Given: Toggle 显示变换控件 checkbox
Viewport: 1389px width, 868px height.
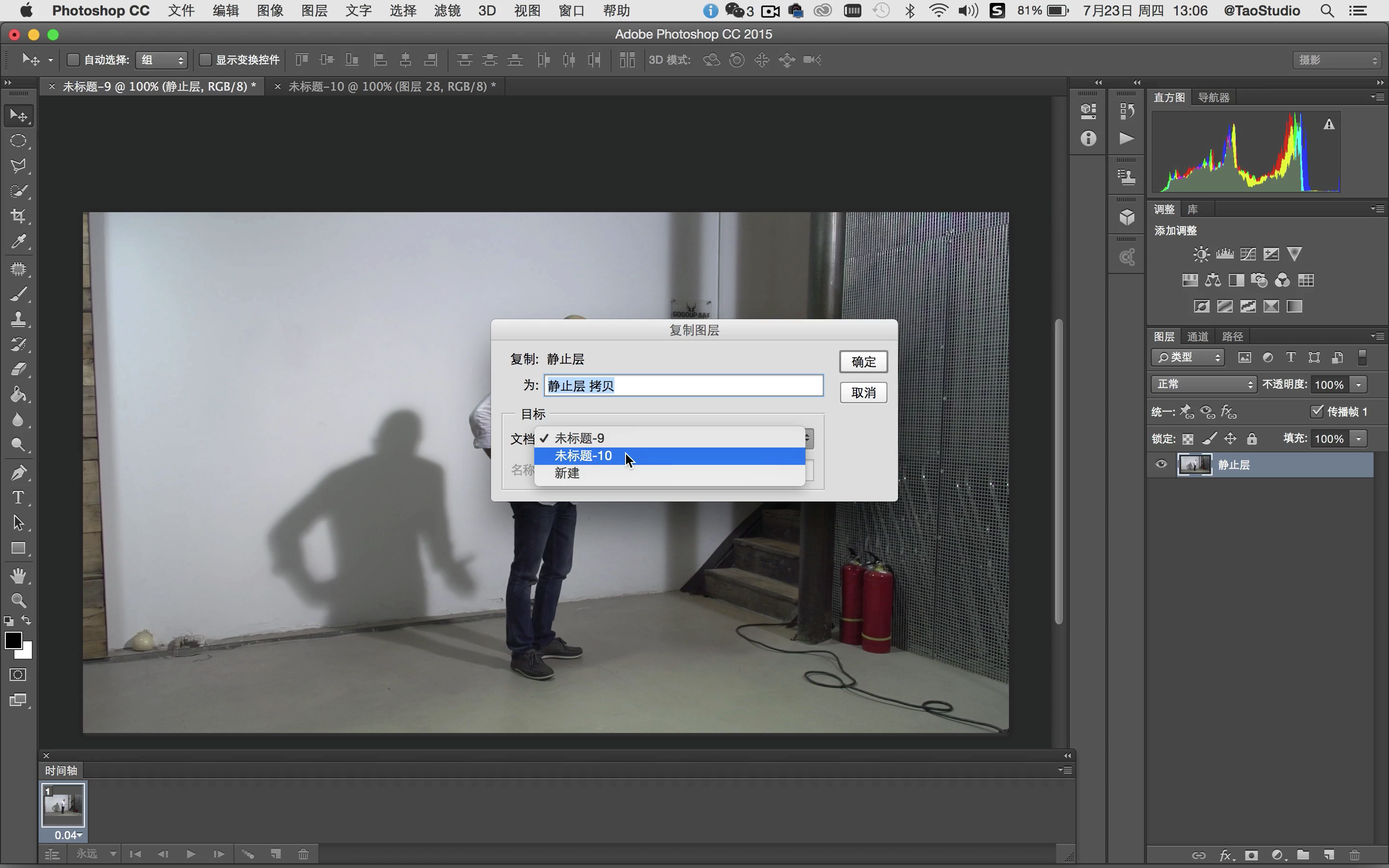Looking at the screenshot, I should click(x=205, y=60).
